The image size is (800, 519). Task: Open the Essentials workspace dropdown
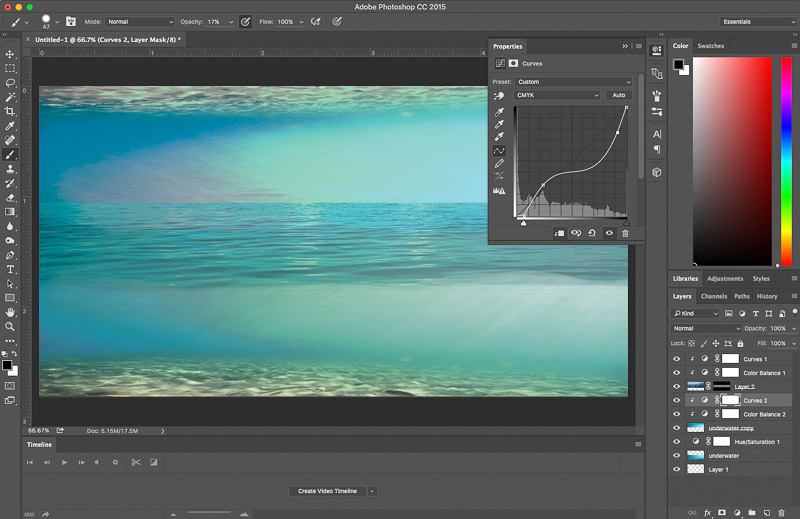tap(758, 21)
